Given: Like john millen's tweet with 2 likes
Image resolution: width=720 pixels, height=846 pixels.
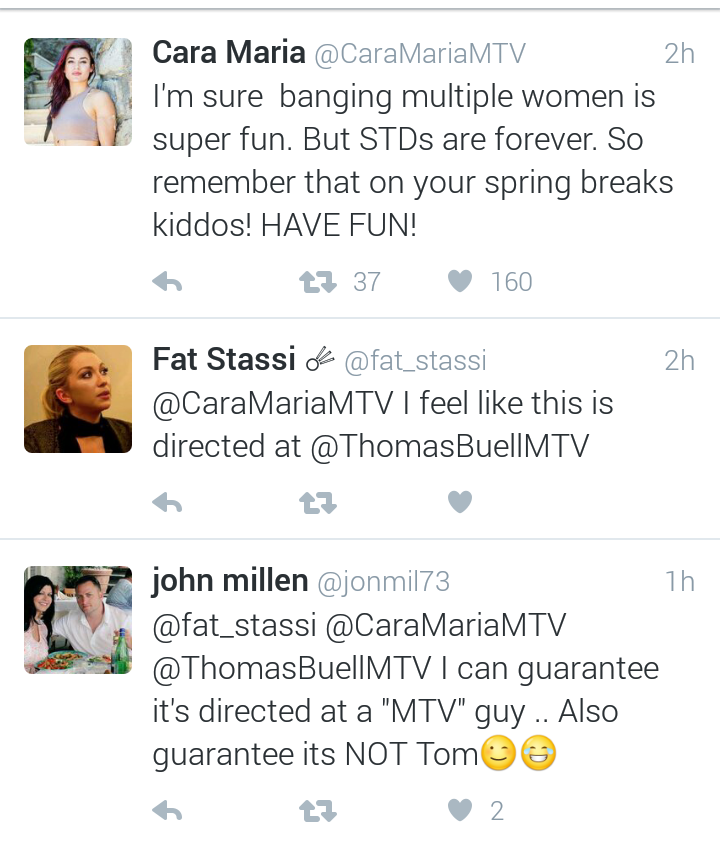Looking at the screenshot, I should [460, 810].
